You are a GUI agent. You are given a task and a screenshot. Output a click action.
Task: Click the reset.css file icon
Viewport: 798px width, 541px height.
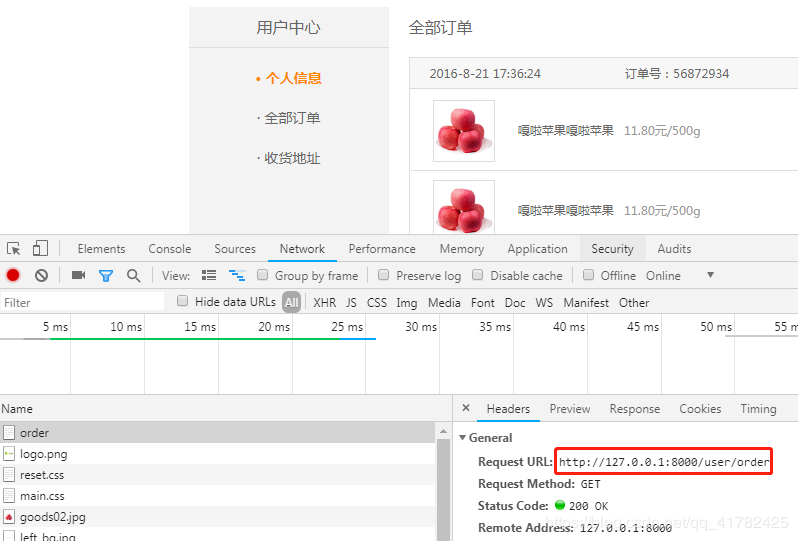click(x=9, y=475)
